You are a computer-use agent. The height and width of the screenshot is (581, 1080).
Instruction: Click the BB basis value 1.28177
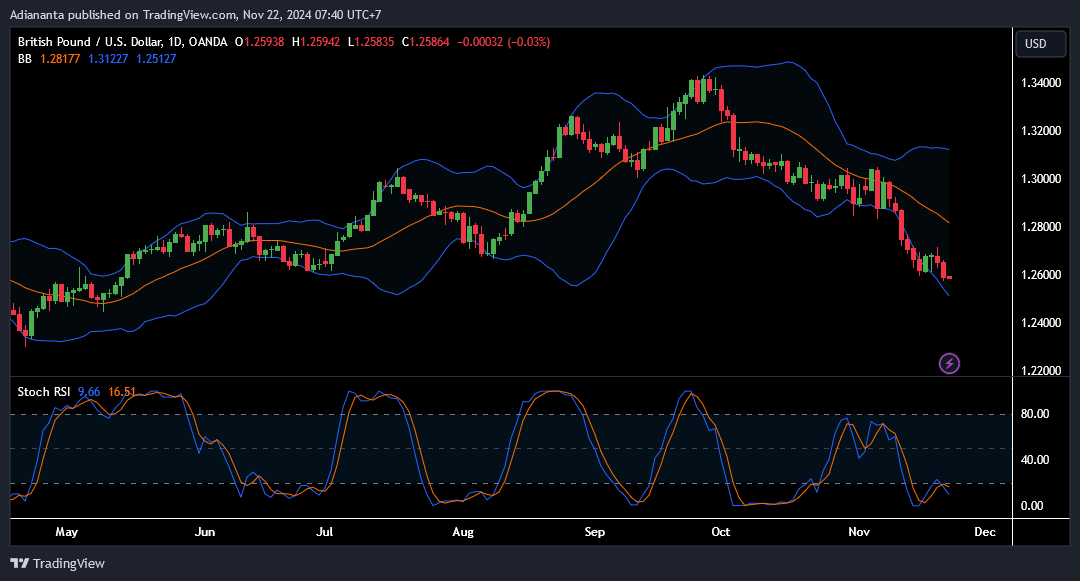pyautogui.click(x=60, y=59)
